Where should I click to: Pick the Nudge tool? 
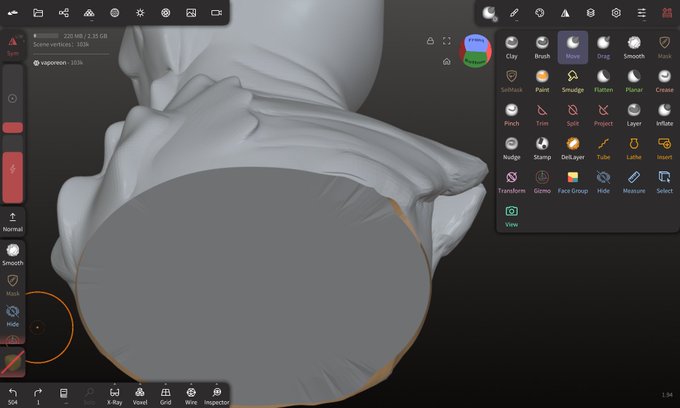(511, 148)
